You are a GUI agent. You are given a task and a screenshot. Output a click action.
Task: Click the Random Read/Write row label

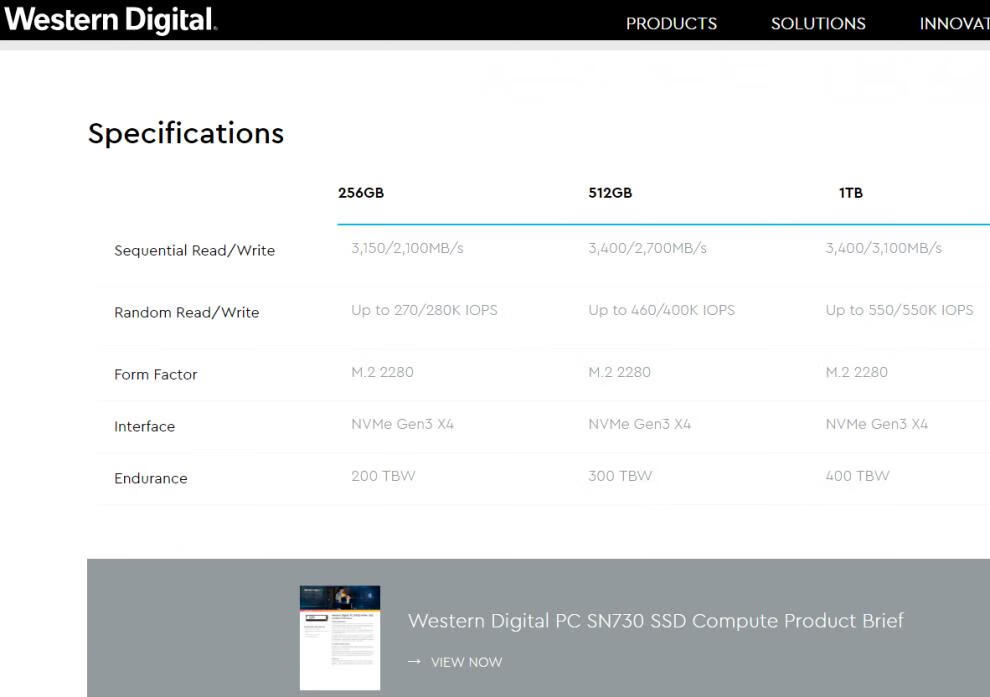186,312
